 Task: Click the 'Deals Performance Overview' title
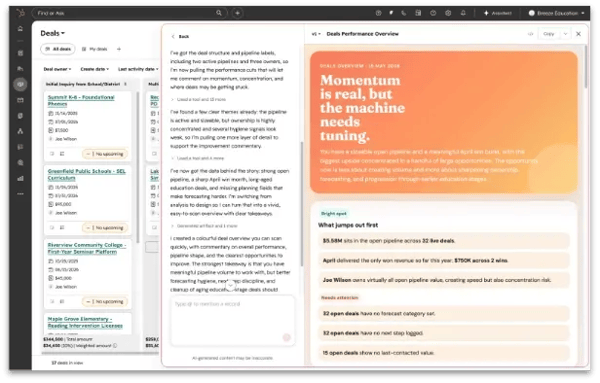(362, 34)
